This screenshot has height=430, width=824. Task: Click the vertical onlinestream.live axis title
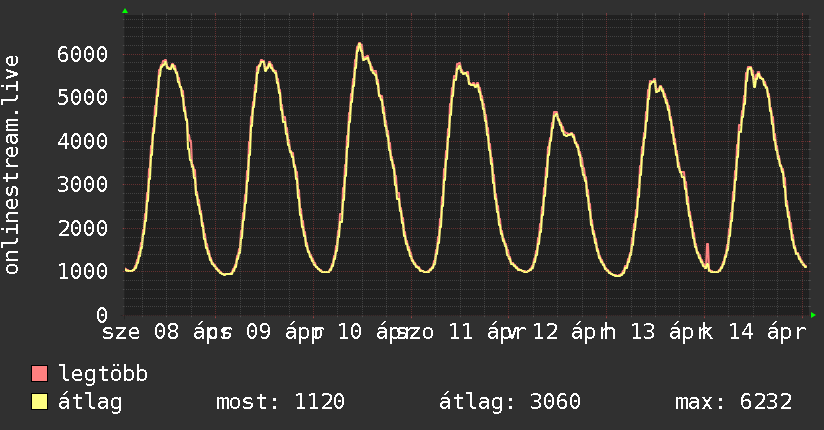13,166
